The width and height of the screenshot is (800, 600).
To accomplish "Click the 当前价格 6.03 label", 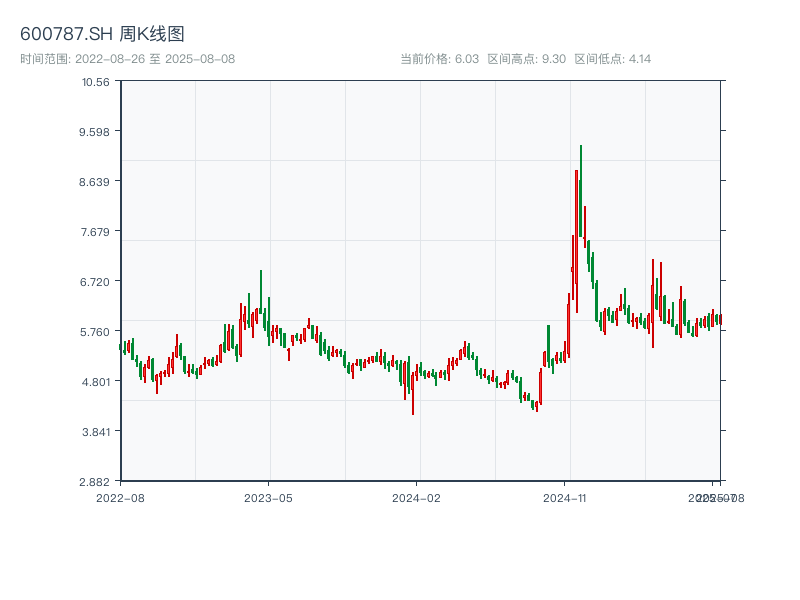I will pos(439,59).
